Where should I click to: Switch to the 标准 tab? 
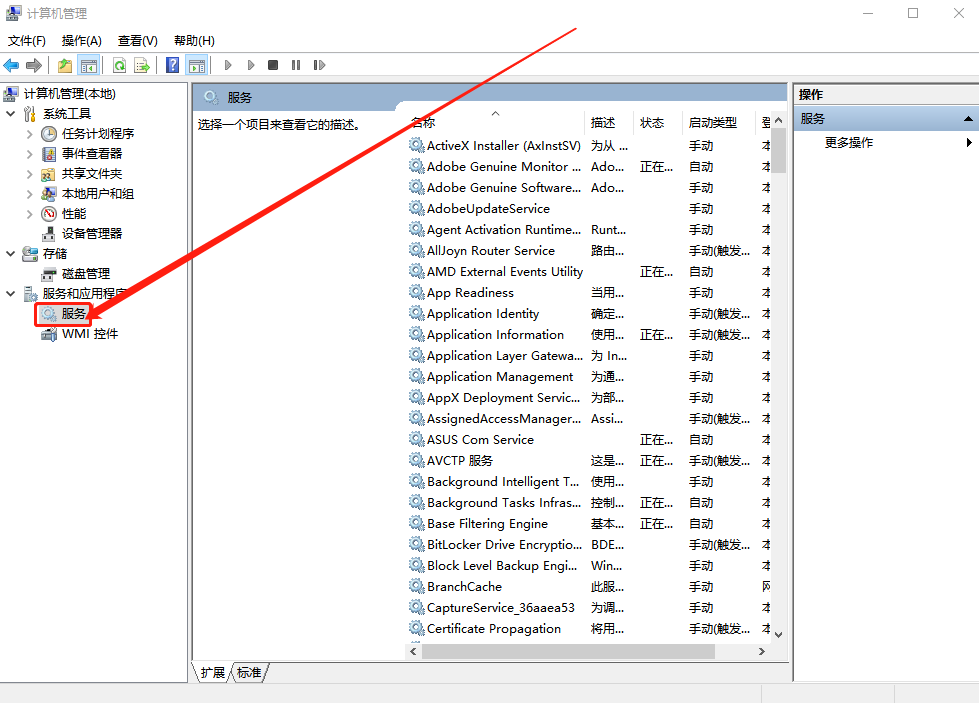(247, 673)
